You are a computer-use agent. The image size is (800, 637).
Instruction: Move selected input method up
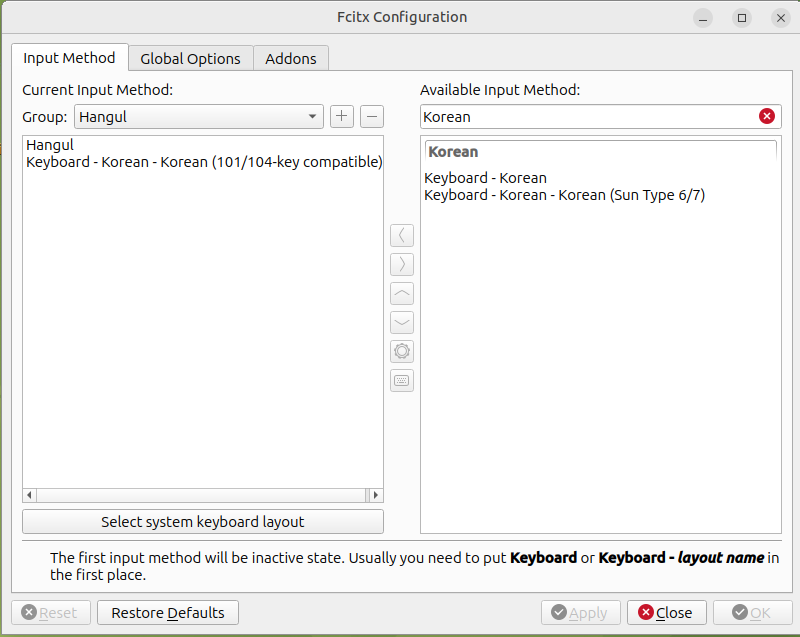pos(402,293)
